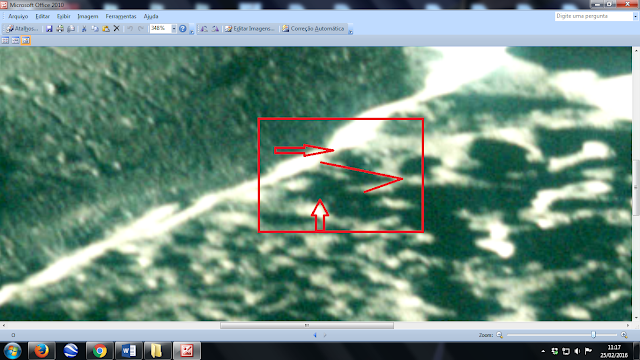Image resolution: width=640 pixels, height=360 pixels.
Task: Open Word from the taskbar
Action: [x=129, y=351]
